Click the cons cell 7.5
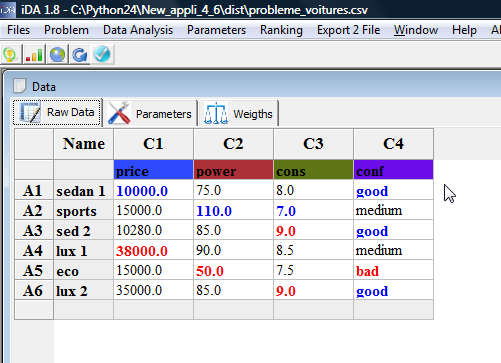501x363 pixels. [314, 270]
